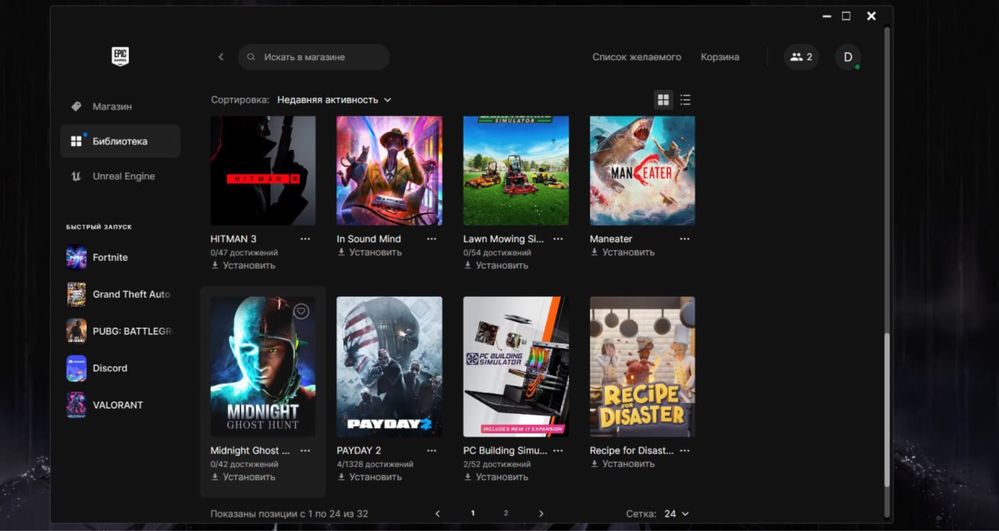Open the Unreal Engine section
The height and width of the screenshot is (531, 999).
point(120,177)
